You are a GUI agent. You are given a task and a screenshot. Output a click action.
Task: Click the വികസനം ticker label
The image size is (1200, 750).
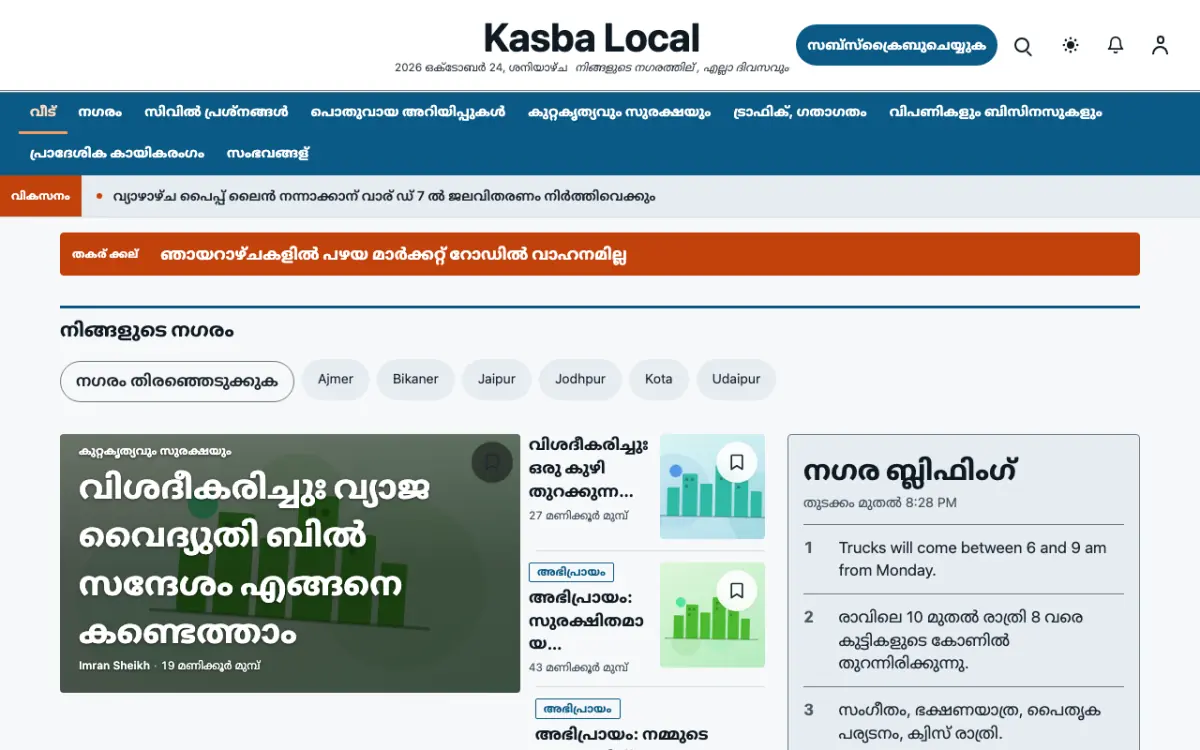click(x=41, y=197)
